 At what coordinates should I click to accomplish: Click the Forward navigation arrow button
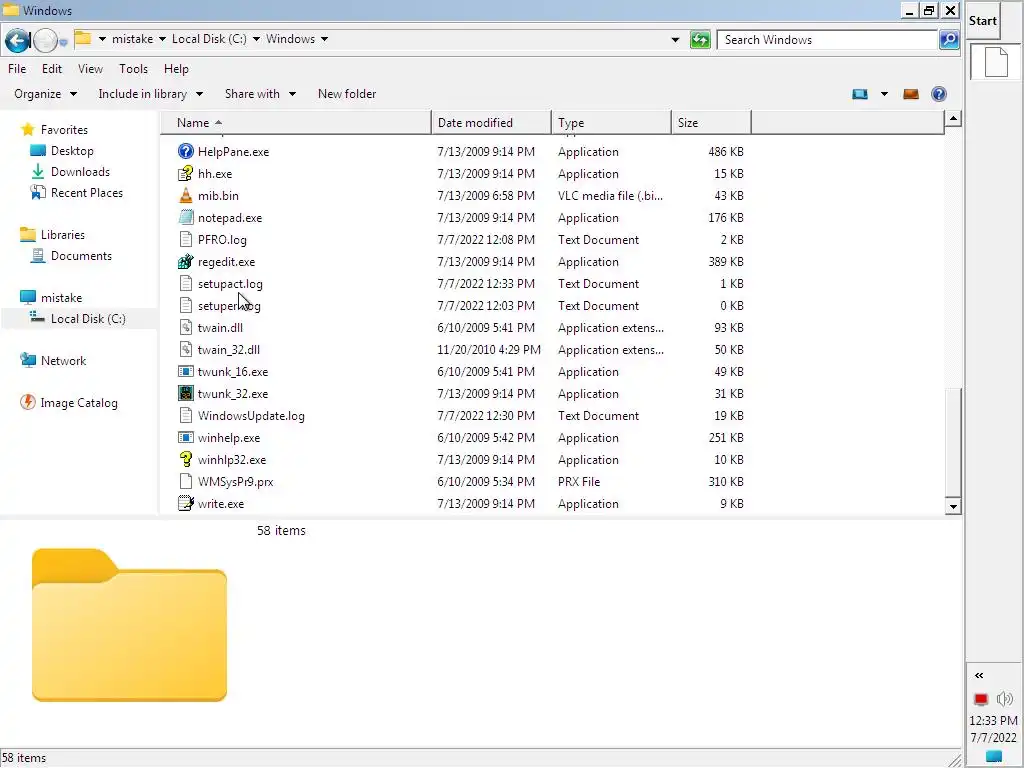click(45, 40)
